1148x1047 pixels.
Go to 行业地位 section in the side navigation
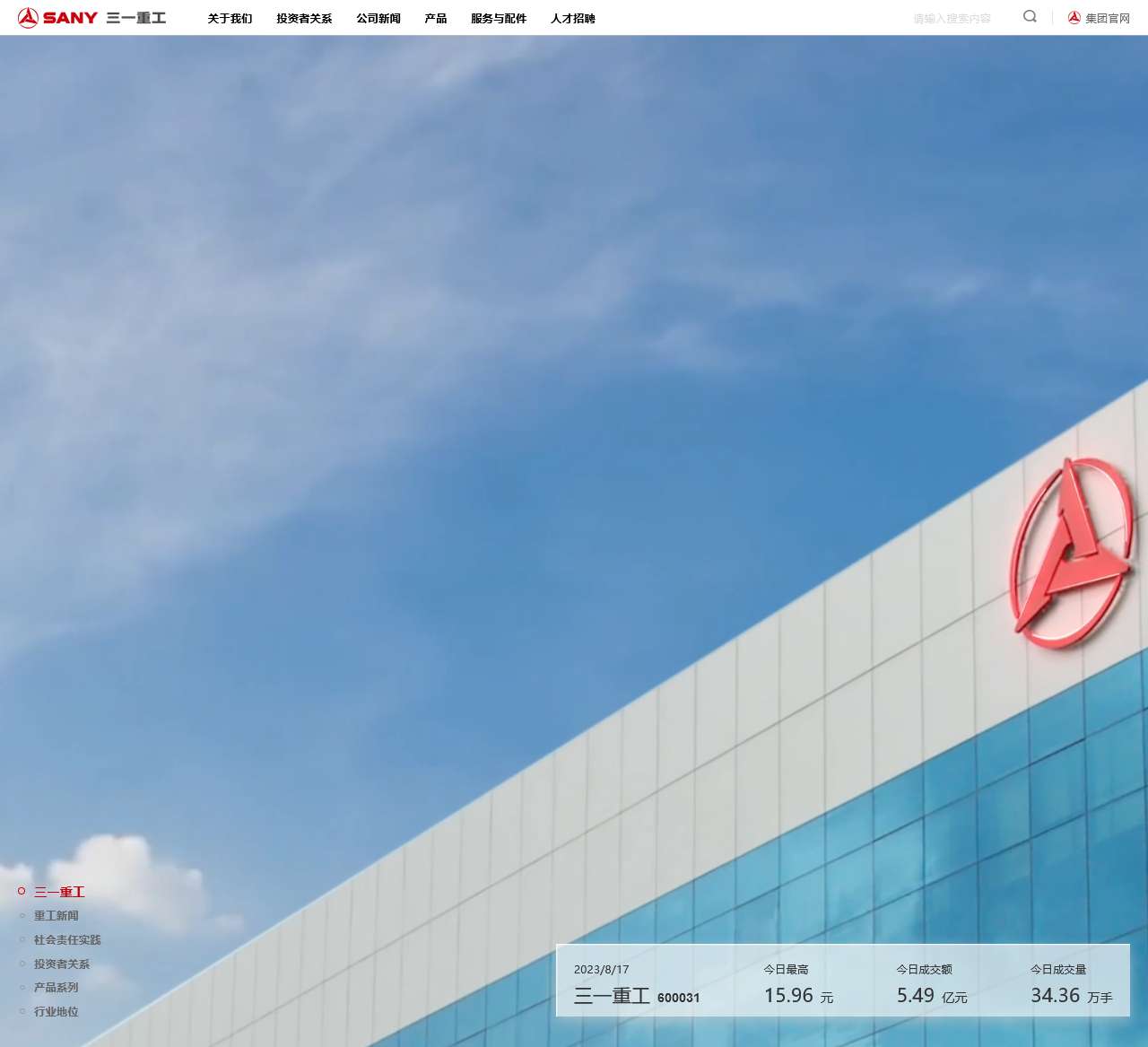pyautogui.click(x=56, y=1011)
